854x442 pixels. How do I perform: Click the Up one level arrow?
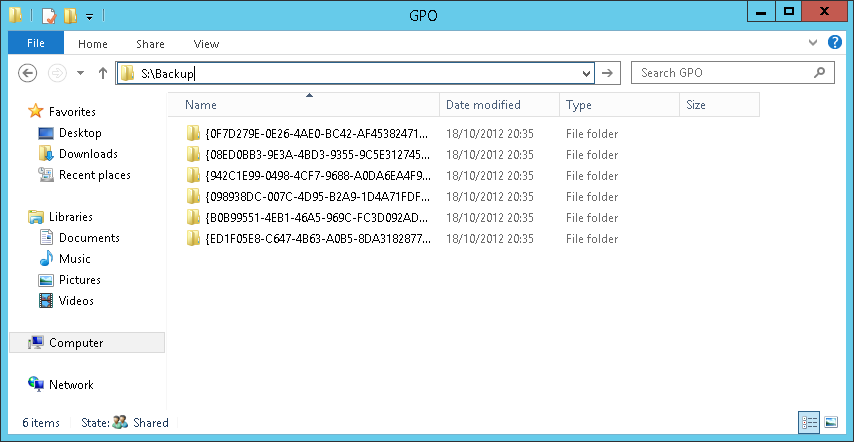(x=103, y=73)
